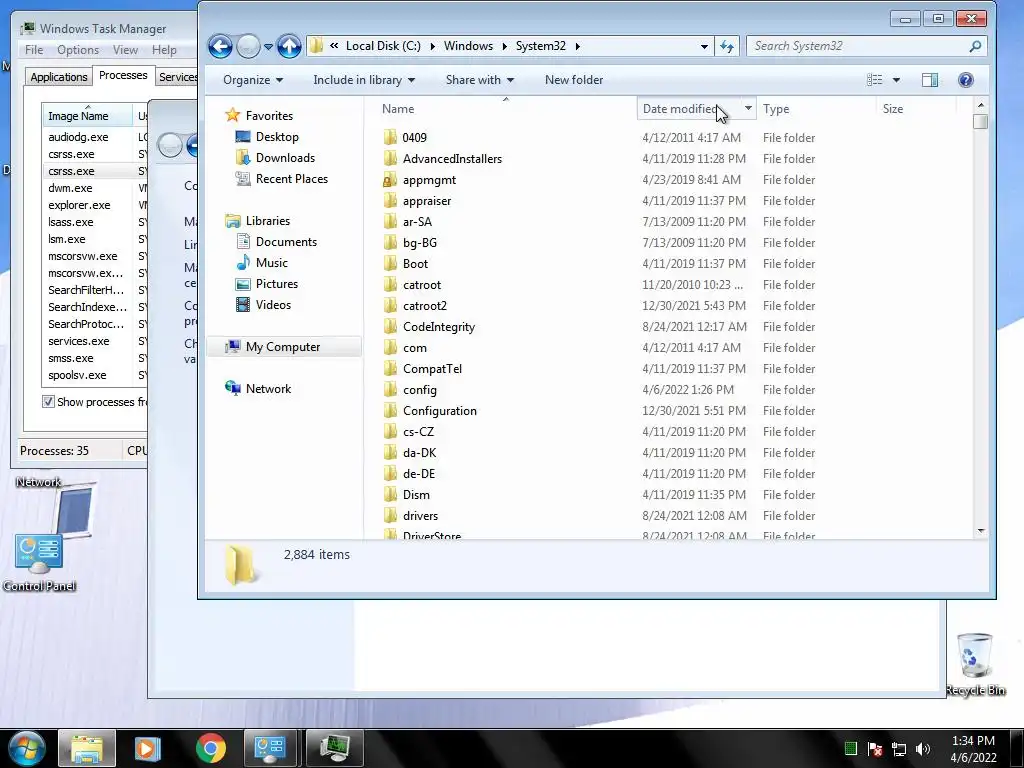
Task: Sort Task Manager by Image Name
Action: coord(87,116)
